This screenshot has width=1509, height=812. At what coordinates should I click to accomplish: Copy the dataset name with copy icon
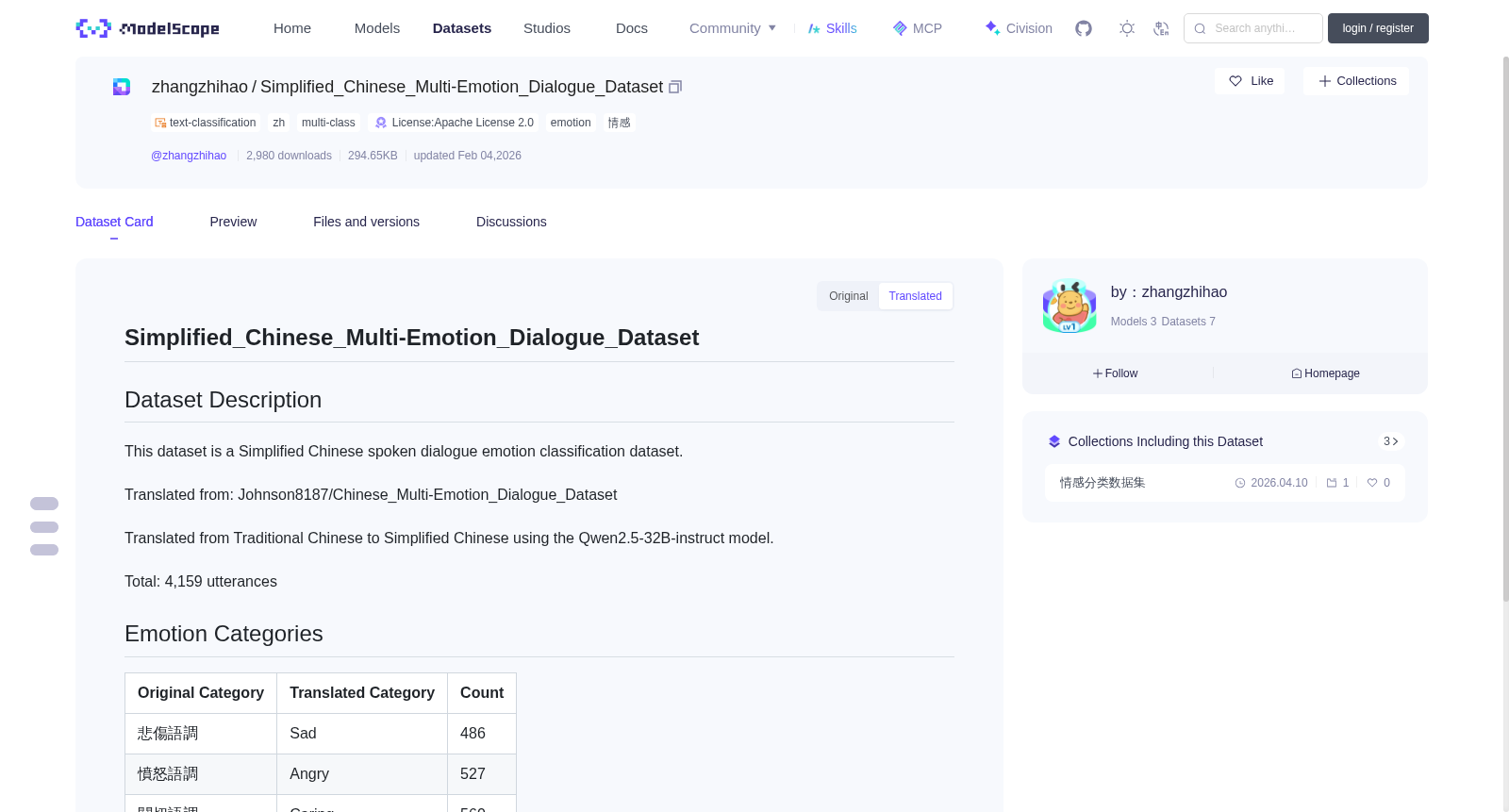click(675, 87)
